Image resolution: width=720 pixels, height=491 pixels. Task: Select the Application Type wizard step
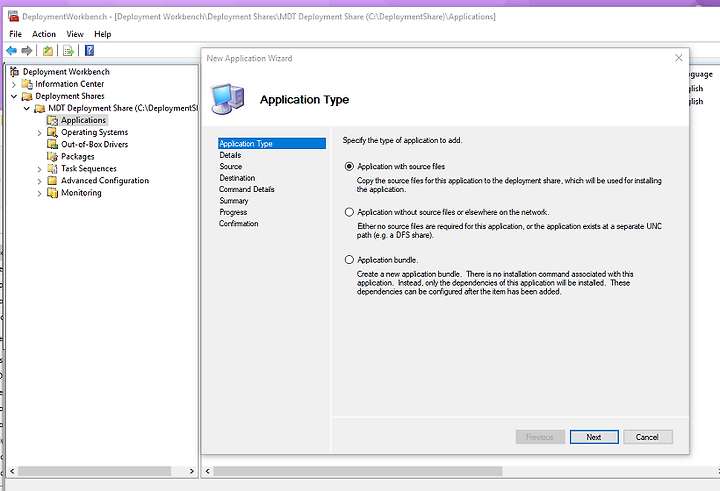272,143
